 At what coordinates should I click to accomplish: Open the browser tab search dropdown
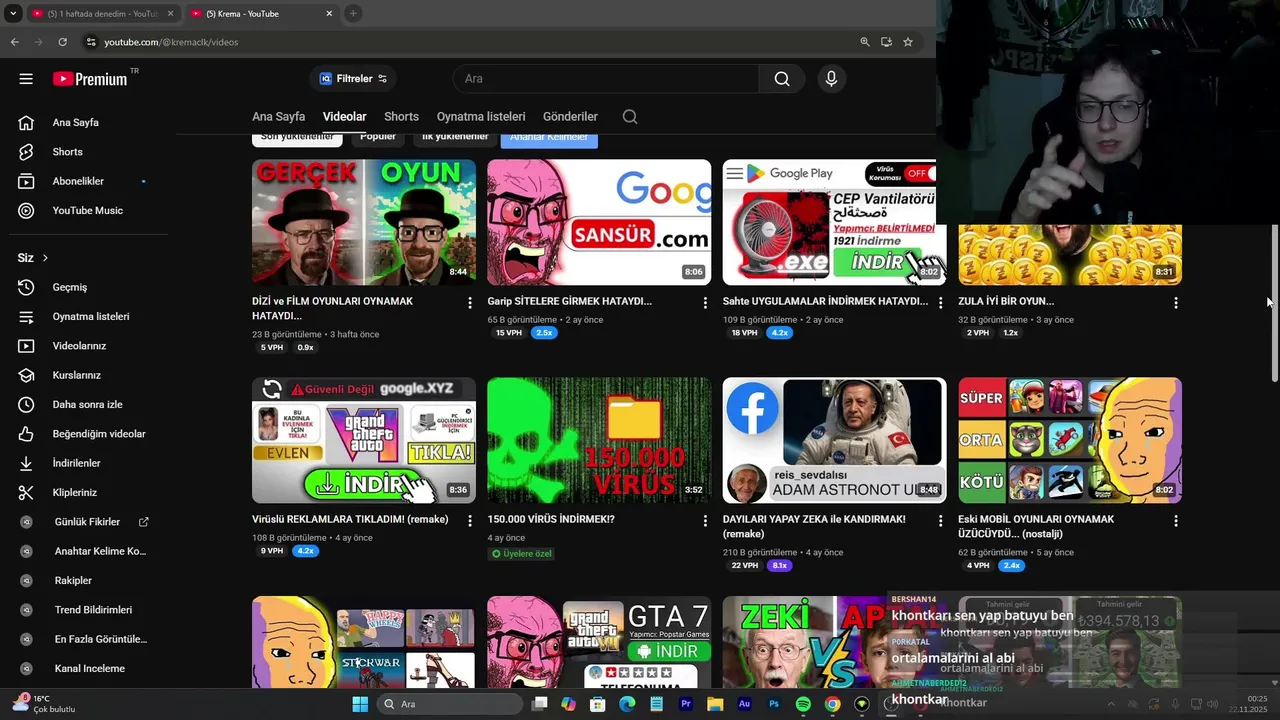click(13, 14)
